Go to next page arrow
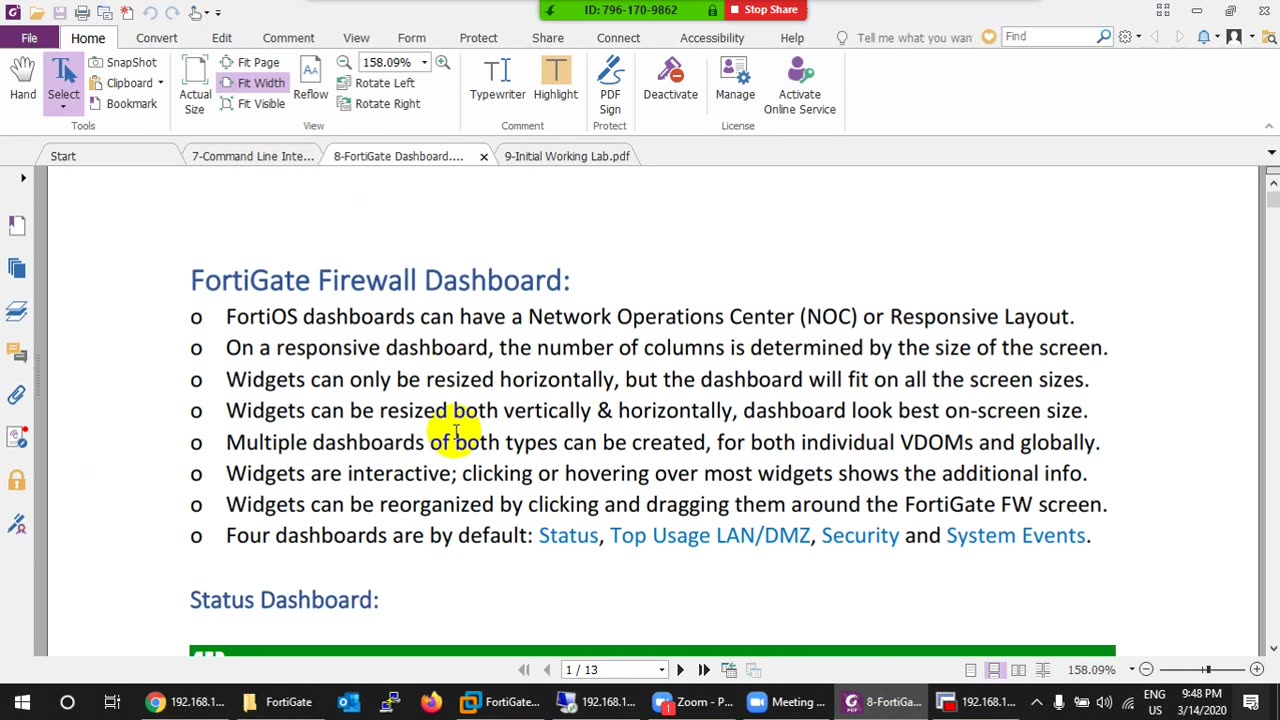The image size is (1280, 720). click(680, 670)
